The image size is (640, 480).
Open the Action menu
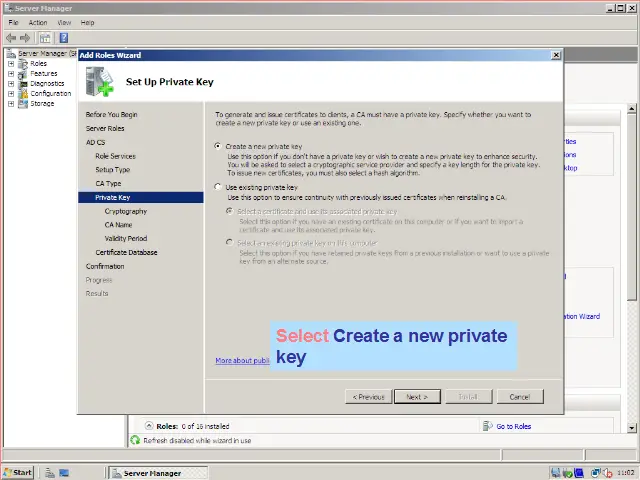pos(38,23)
